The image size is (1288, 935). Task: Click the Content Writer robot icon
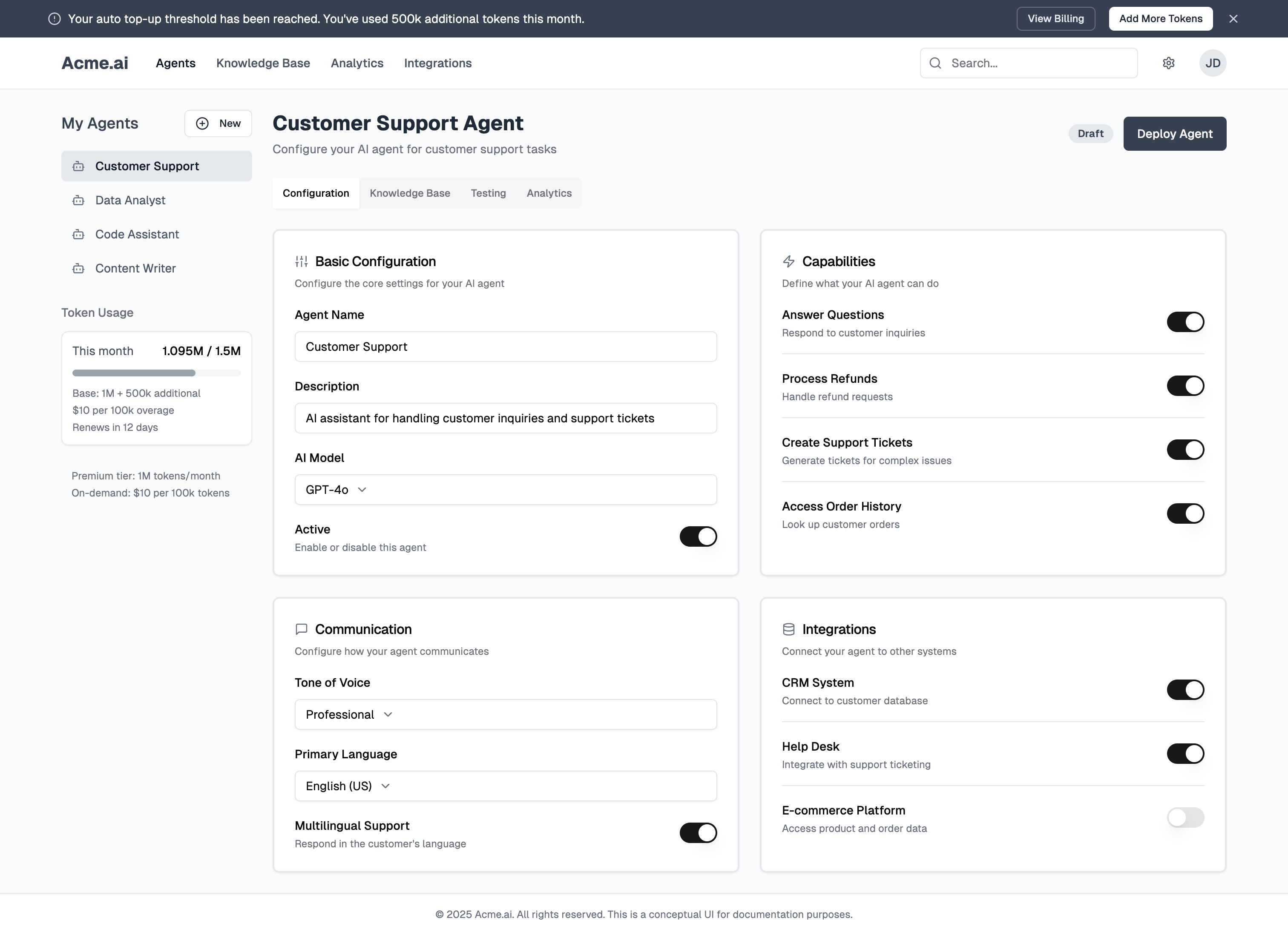click(x=78, y=269)
